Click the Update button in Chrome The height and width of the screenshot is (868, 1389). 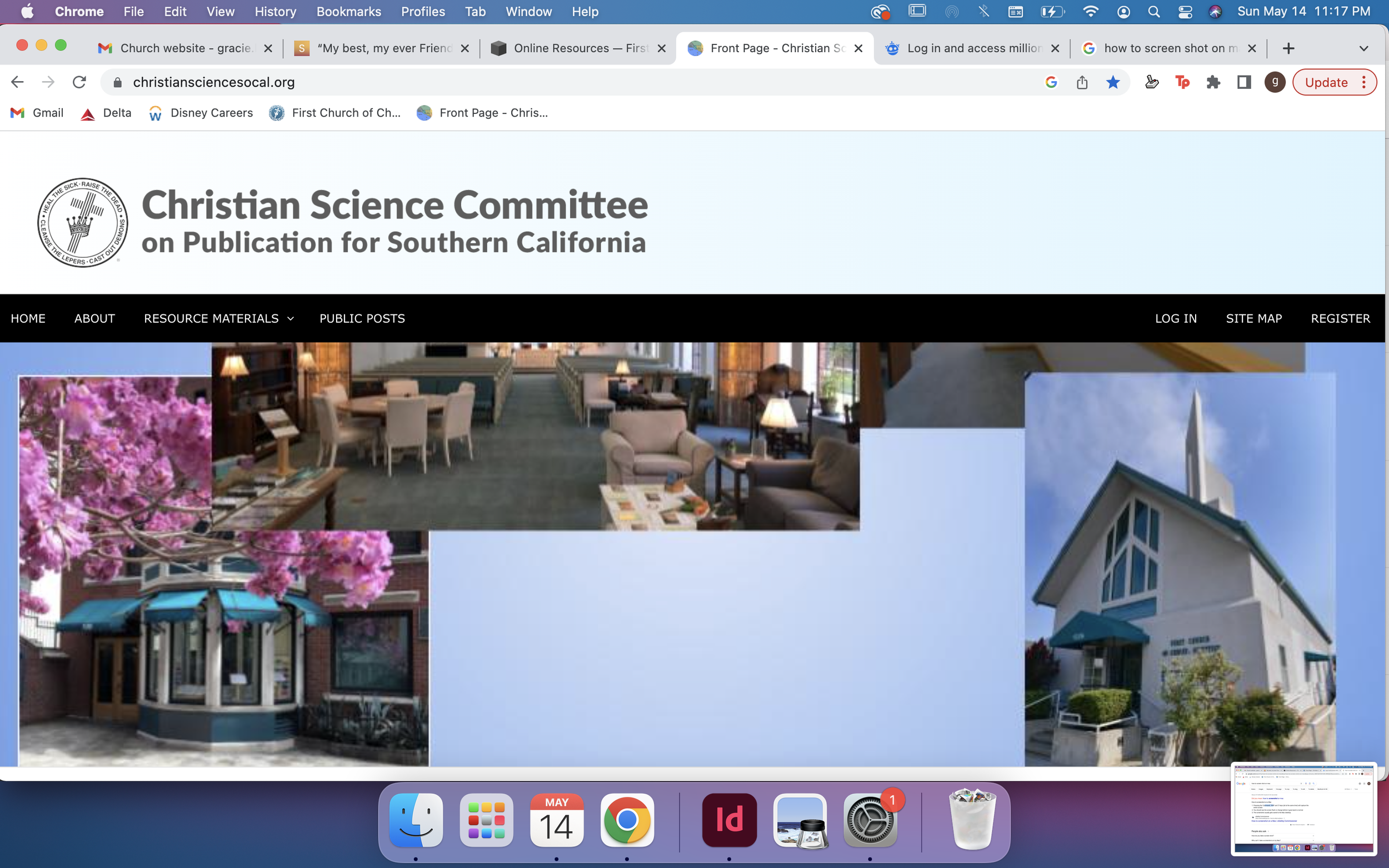[x=1325, y=82]
